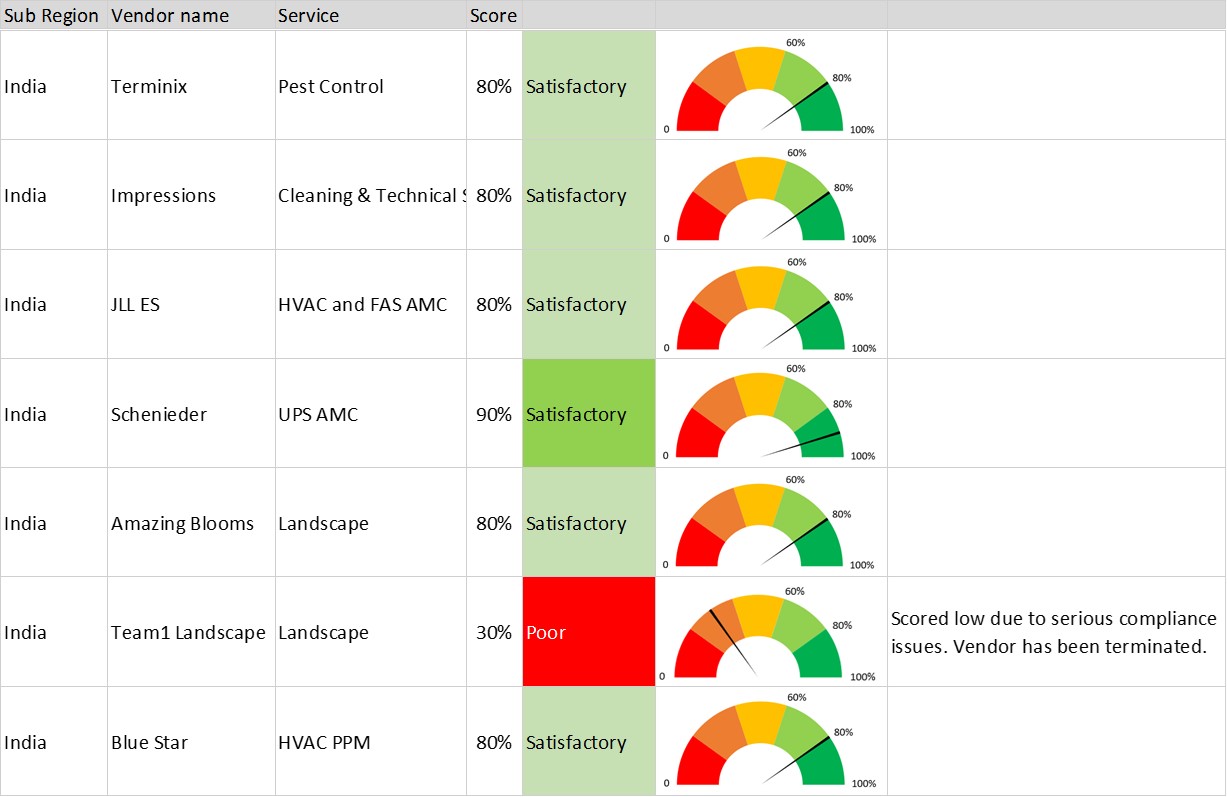Click the 80% score for Impressions
The width and height of the screenshot is (1227, 797).
(494, 196)
